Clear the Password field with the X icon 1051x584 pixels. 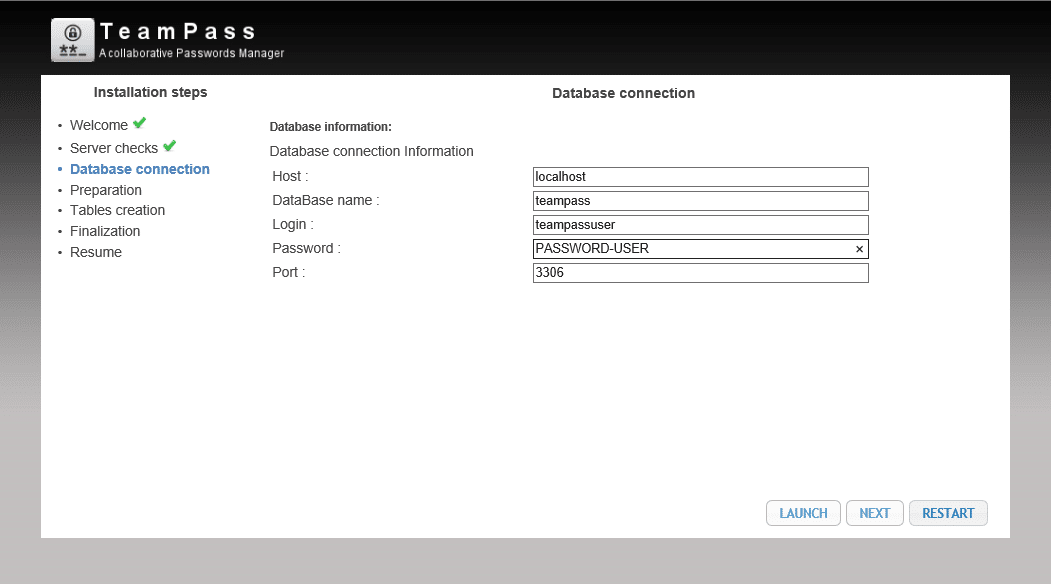click(859, 249)
